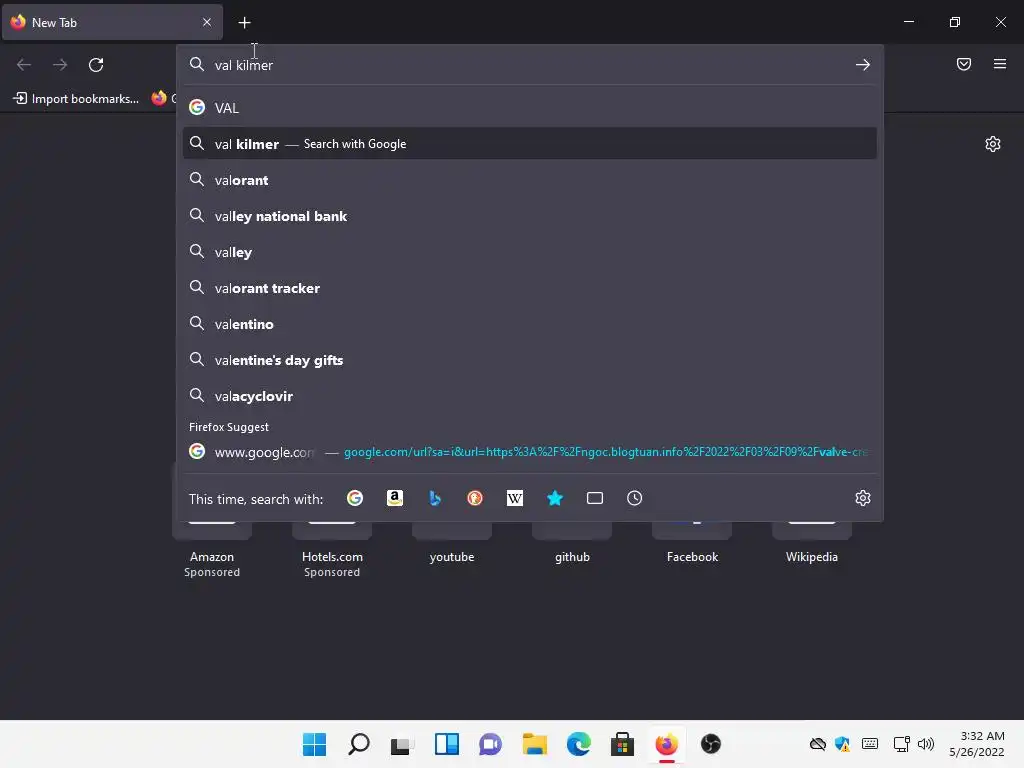Open the network status tray icon
The width and height of the screenshot is (1024, 768).
(901, 744)
